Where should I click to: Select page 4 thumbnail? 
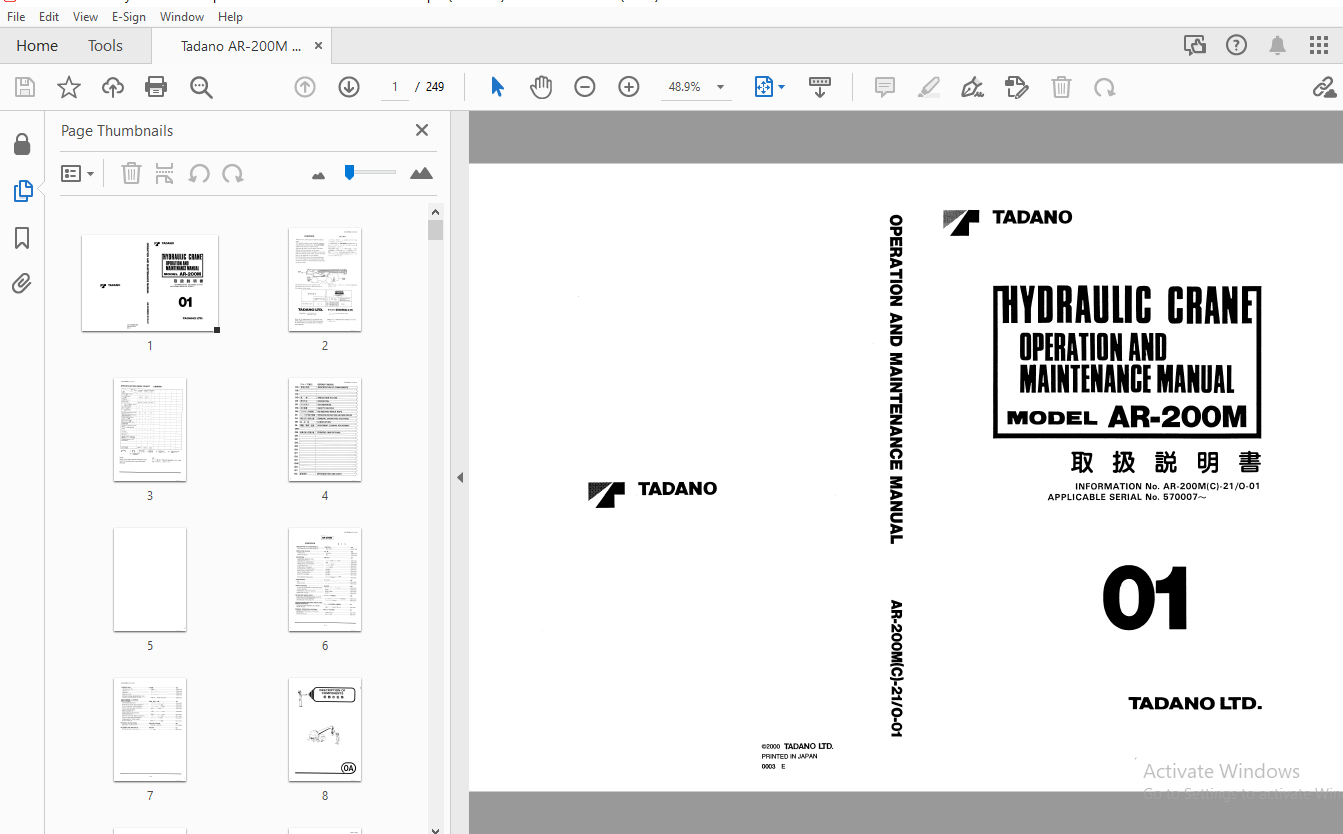coord(325,430)
